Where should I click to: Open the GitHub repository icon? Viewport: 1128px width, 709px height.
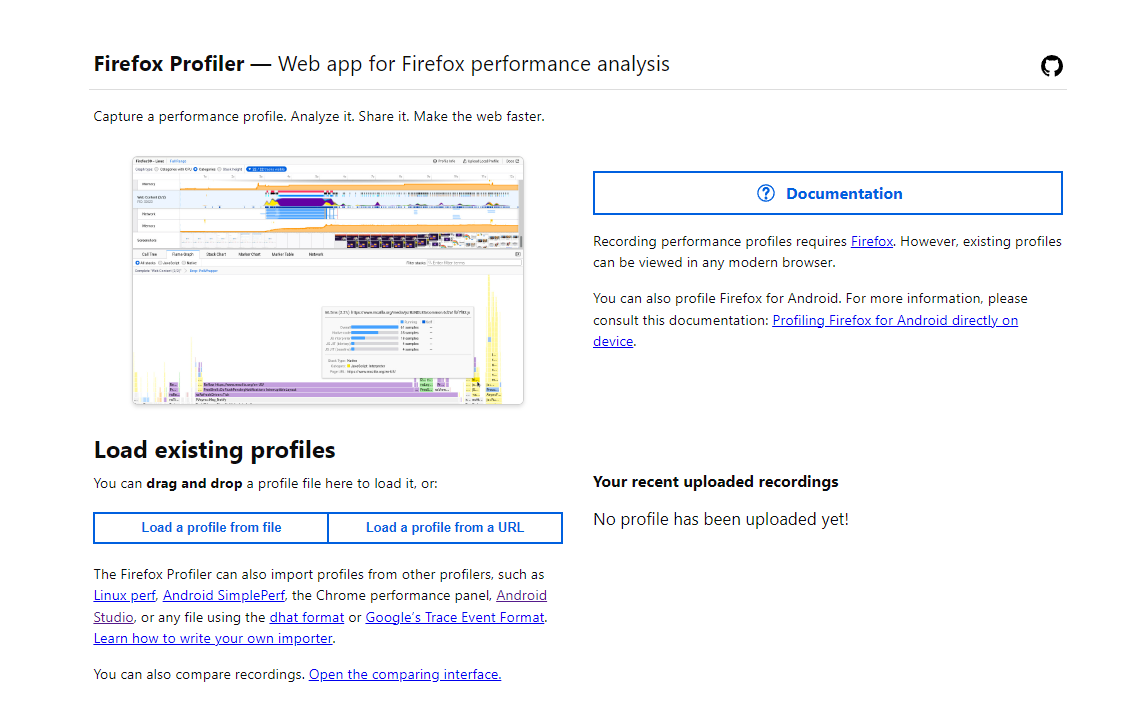[x=1051, y=66]
